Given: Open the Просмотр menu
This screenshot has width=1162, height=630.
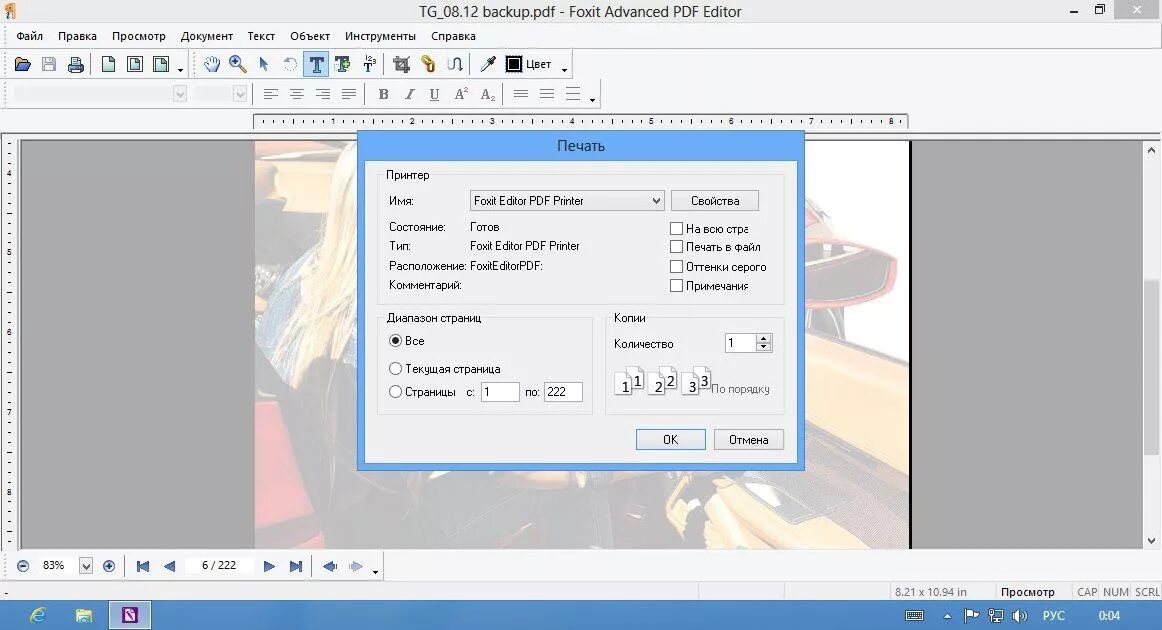Looking at the screenshot, I should tap(139, 36).
